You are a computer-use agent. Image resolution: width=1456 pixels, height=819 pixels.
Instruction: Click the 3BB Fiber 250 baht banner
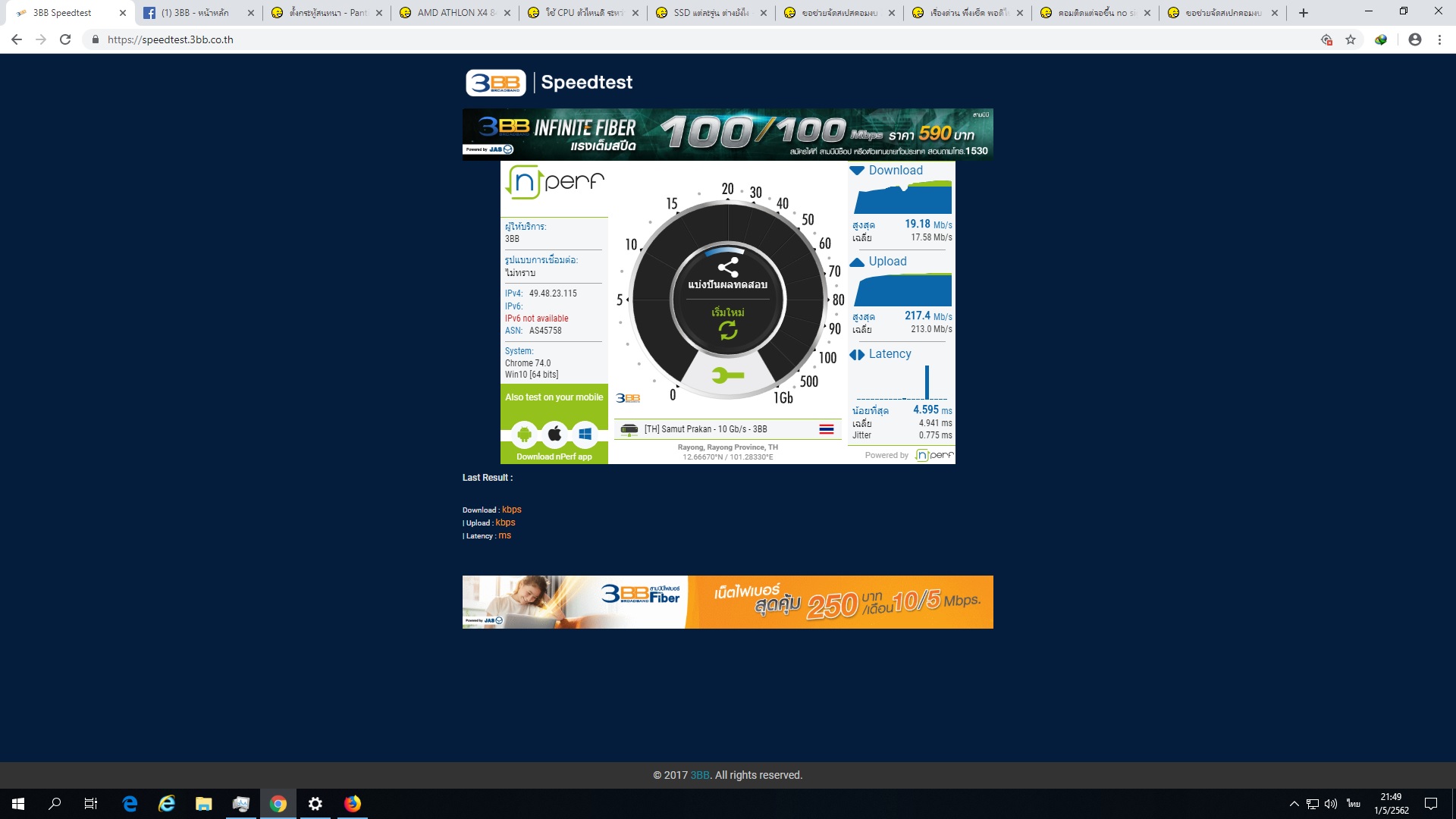[728, 602]
